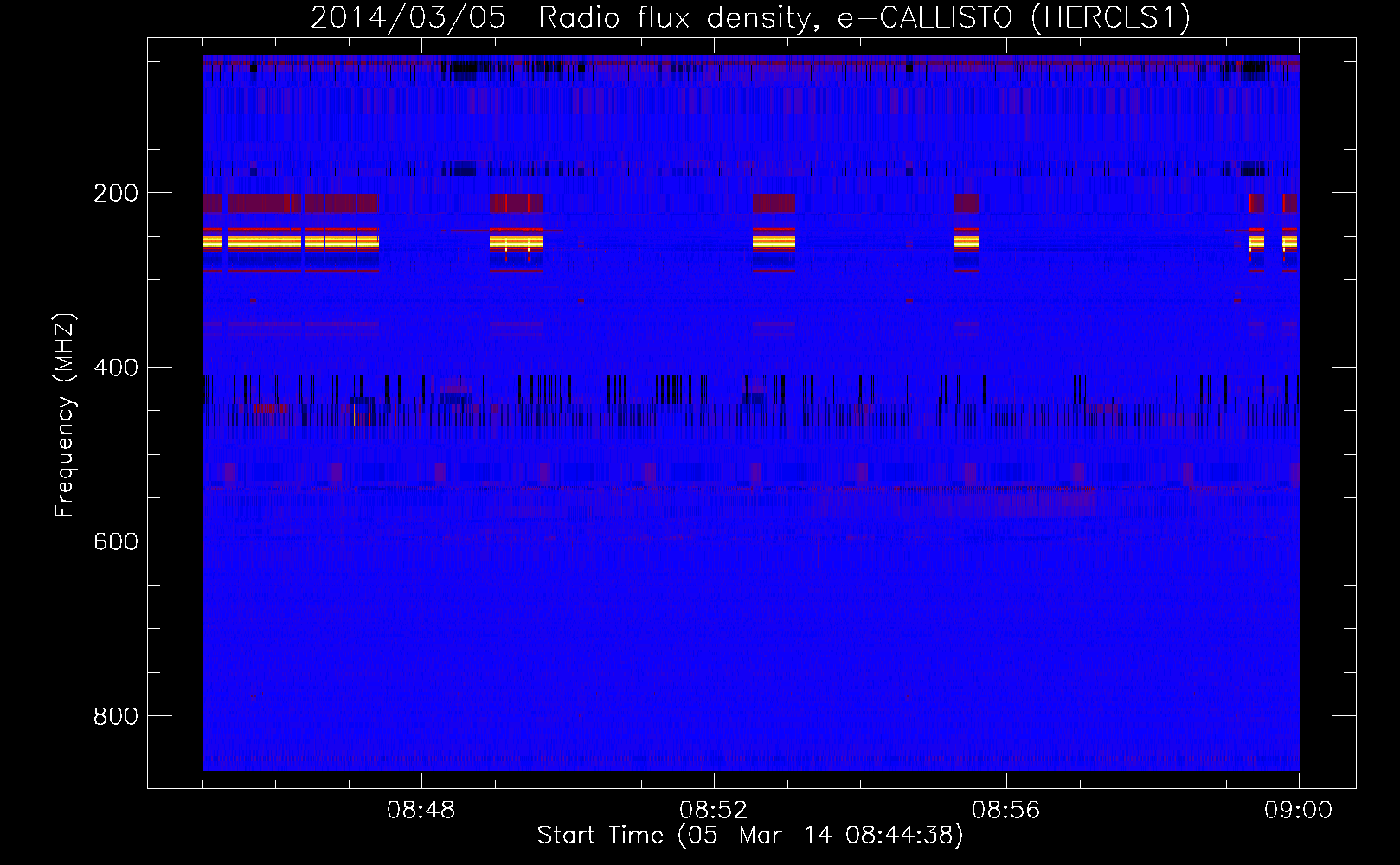Click the 08:56 time tick label
This screenshot has height=865, width=1400.
click(x=1006, y=811)
